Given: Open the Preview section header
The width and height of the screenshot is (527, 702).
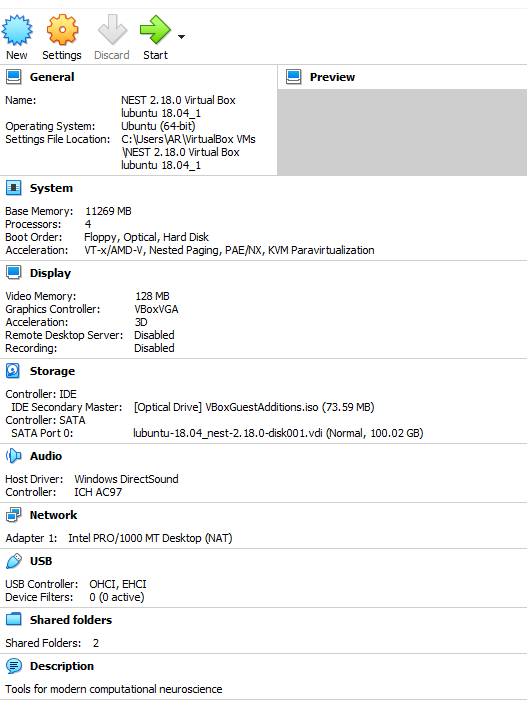Looking at the screenshot, I should click(x=332, y=77).
